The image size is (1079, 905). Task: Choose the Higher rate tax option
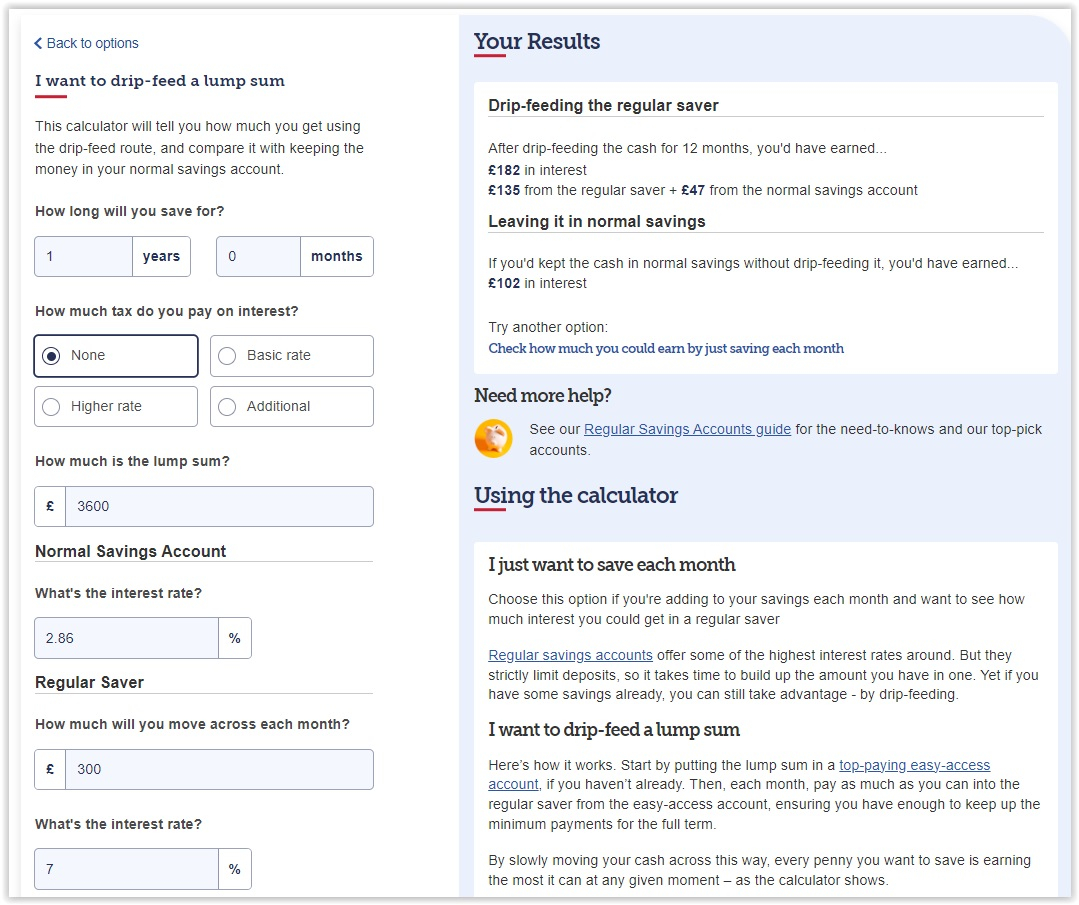pyautogui.click(x=116, y=407)
